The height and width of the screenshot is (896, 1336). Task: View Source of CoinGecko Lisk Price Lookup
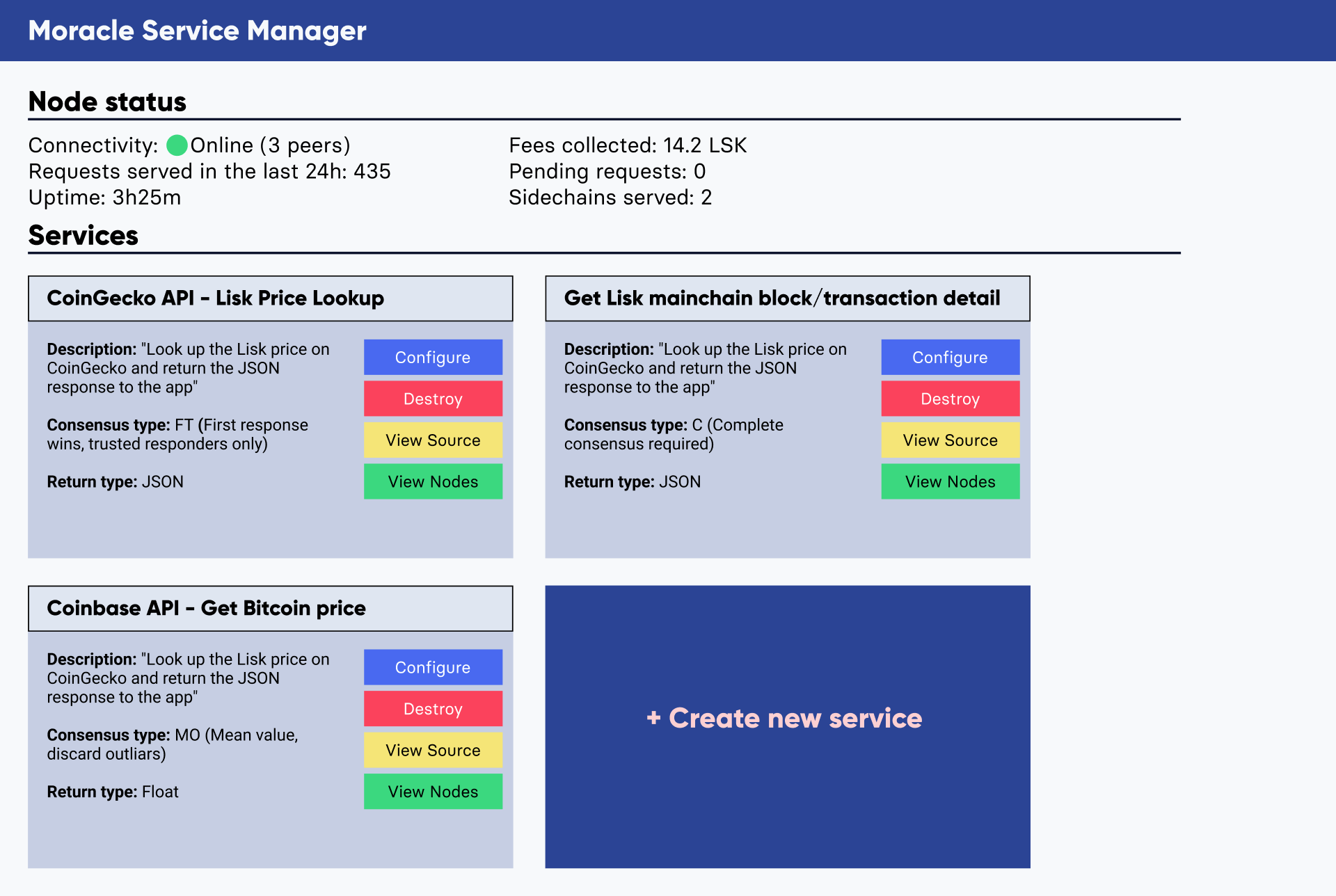point(433,440)
